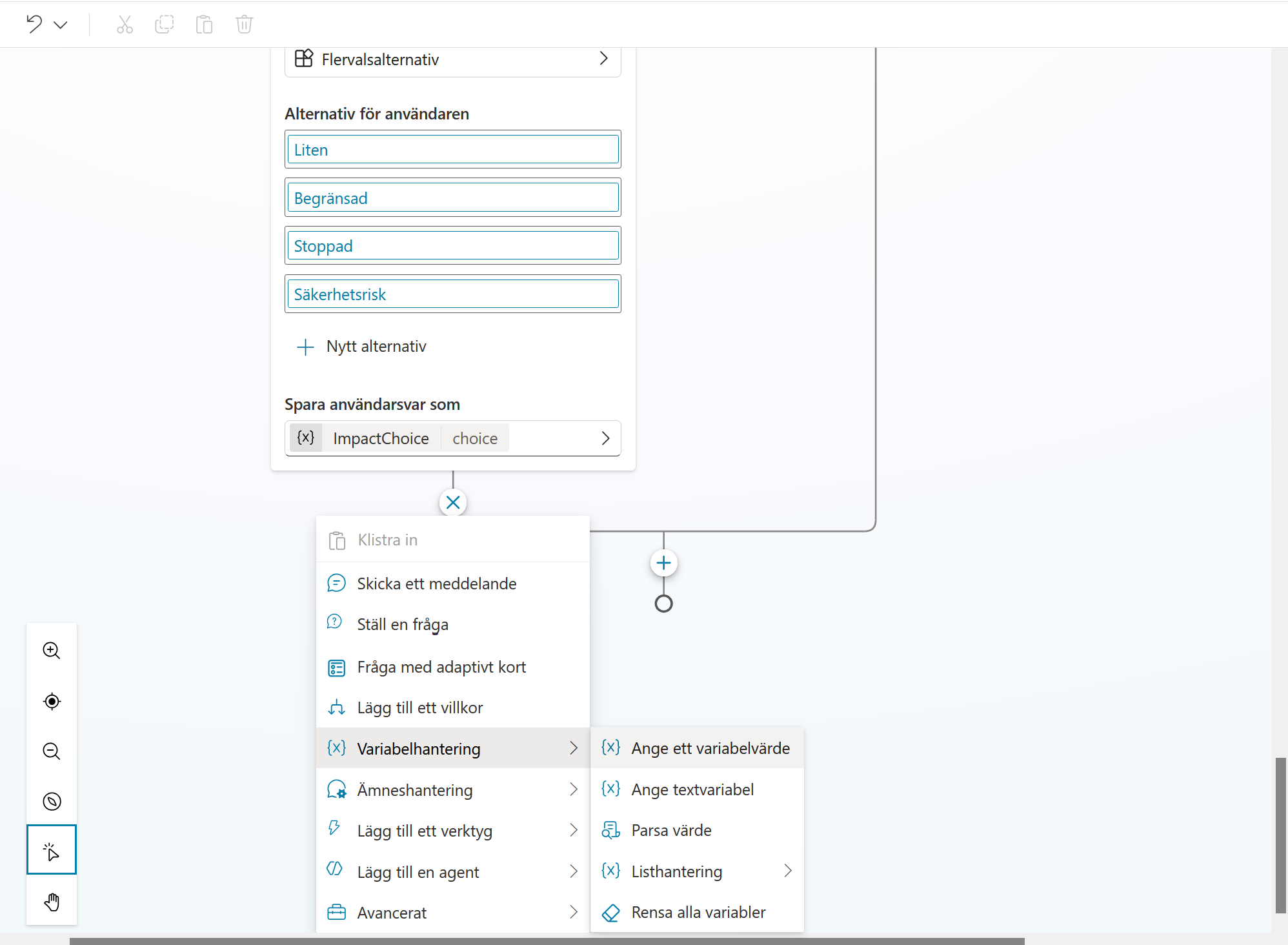The width and height of the screenshot is (1288, 945).
Task: Click the plus add-node button
Action: click(x=663, y=563)
